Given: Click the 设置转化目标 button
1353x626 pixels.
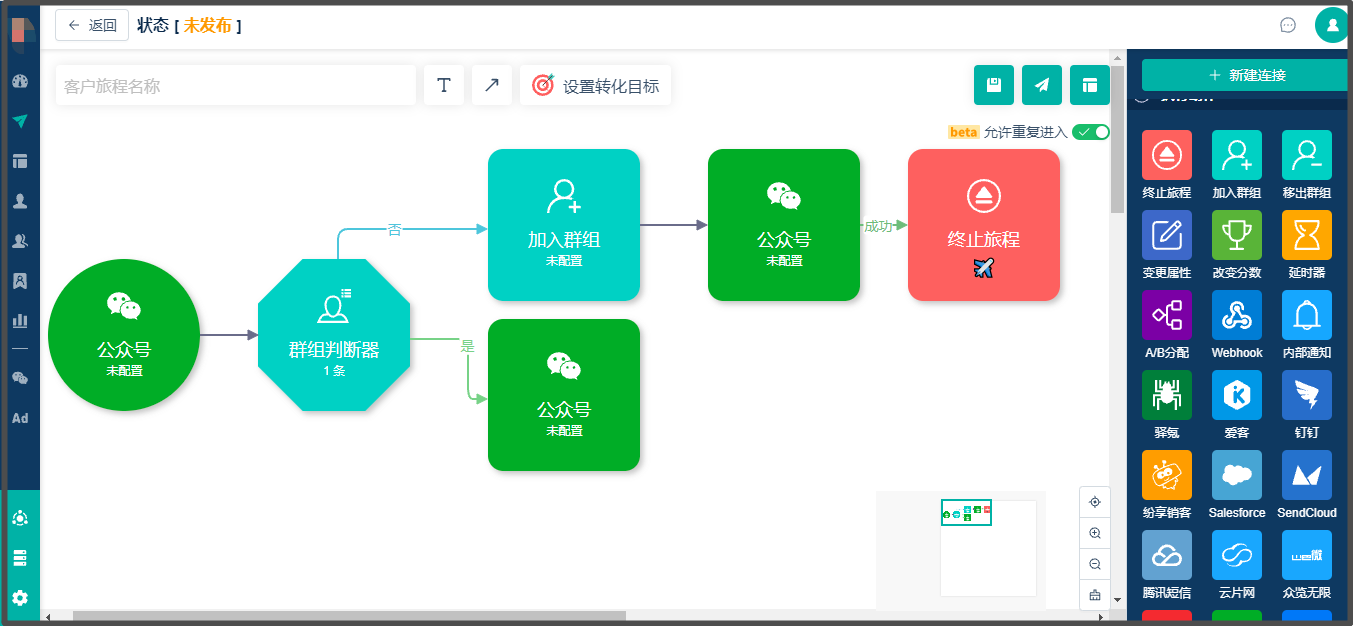Looking at the screenshot, I should (596, 85).
